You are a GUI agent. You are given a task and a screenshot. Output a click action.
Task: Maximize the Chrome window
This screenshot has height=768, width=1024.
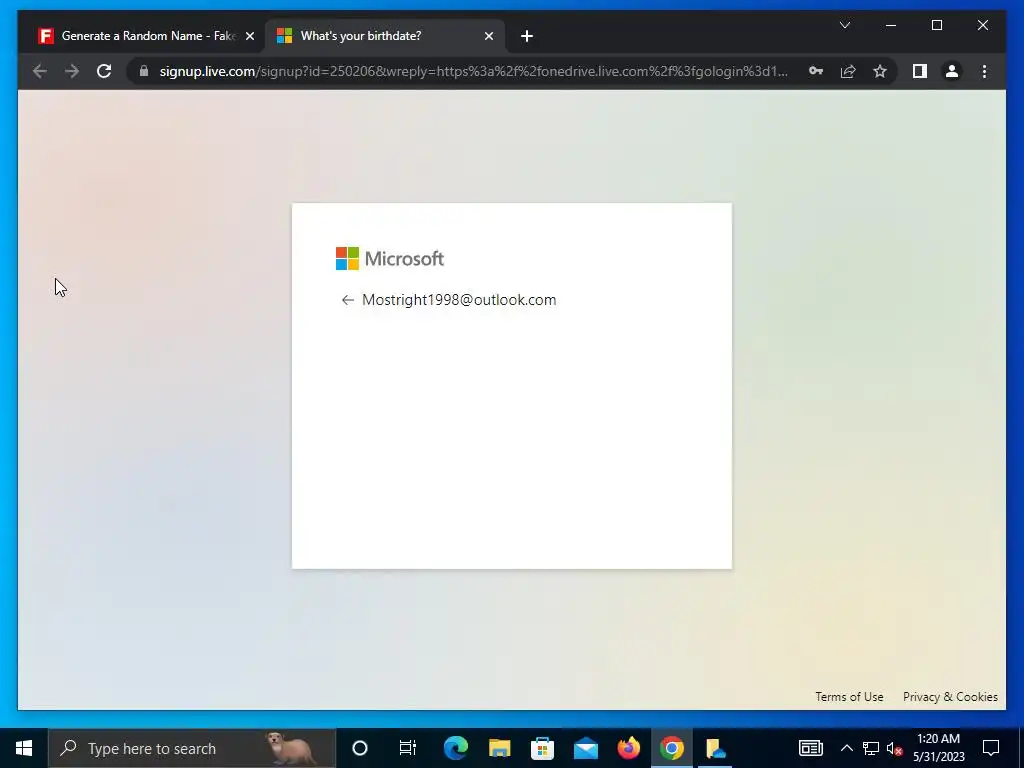[936, 25]
